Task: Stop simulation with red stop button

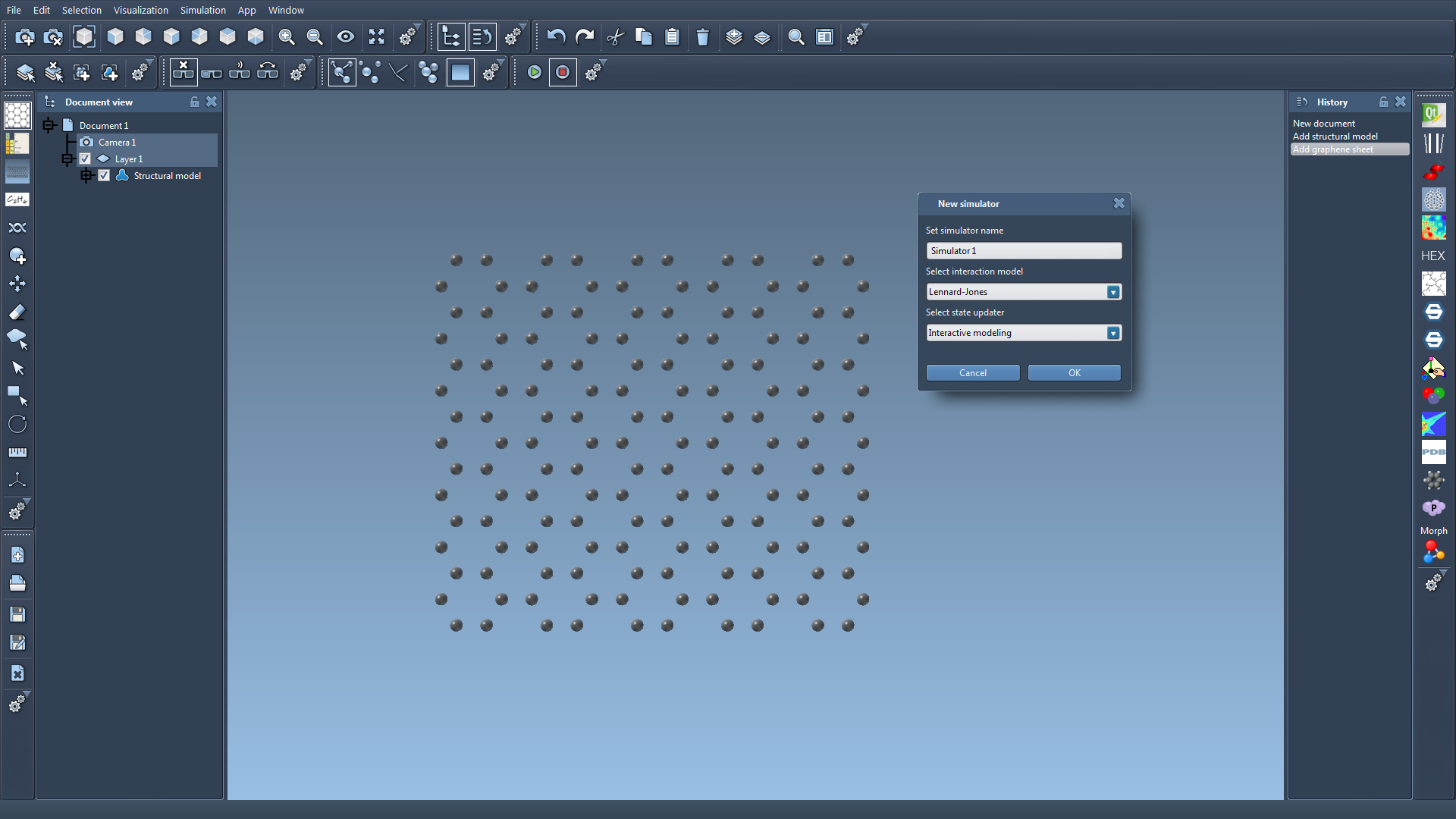Action: pyautogui.click(x=562, y=72)
